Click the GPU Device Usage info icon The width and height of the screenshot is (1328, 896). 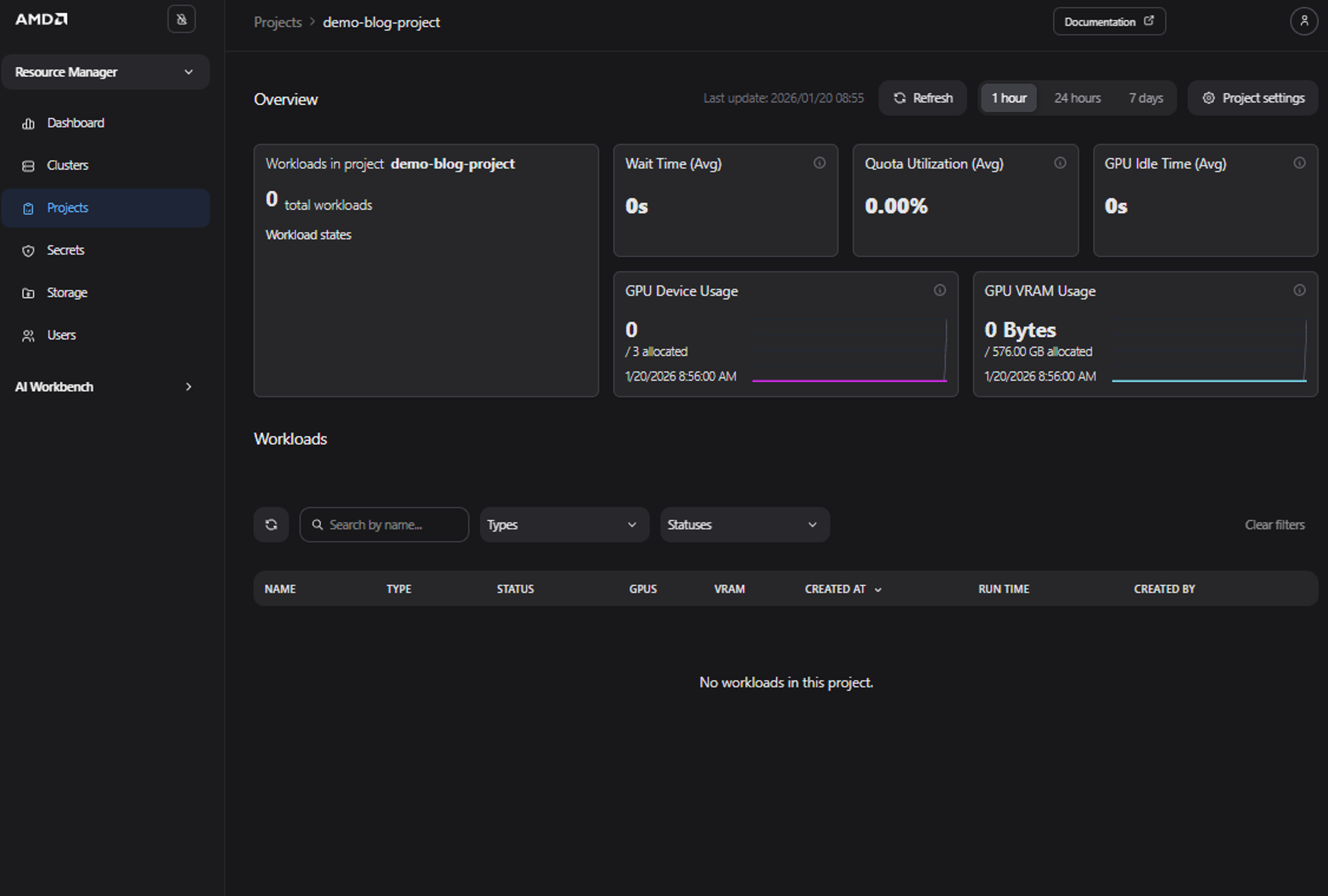[x=939, y=291]
